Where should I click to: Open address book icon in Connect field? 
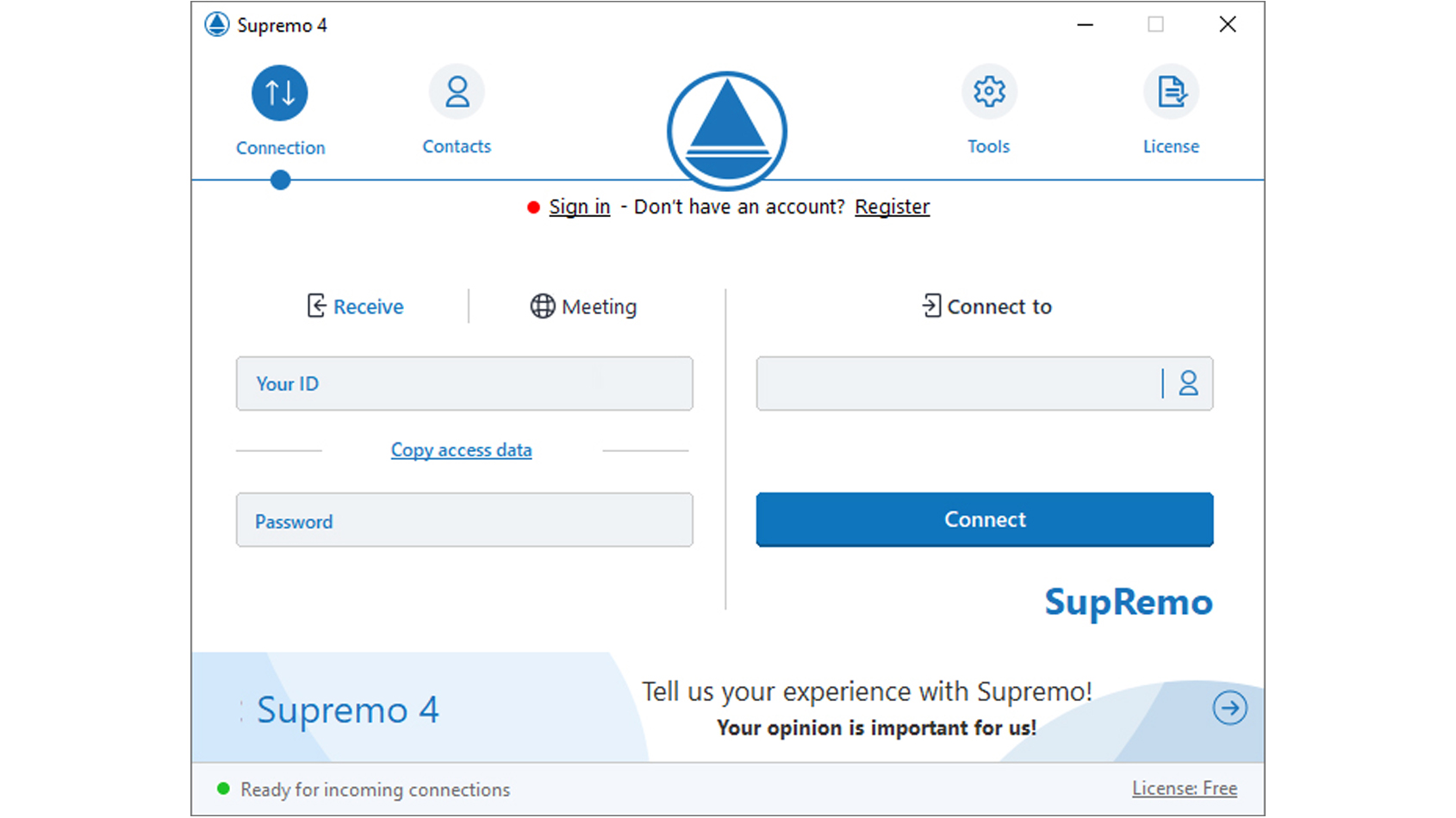coord(1188,383)
